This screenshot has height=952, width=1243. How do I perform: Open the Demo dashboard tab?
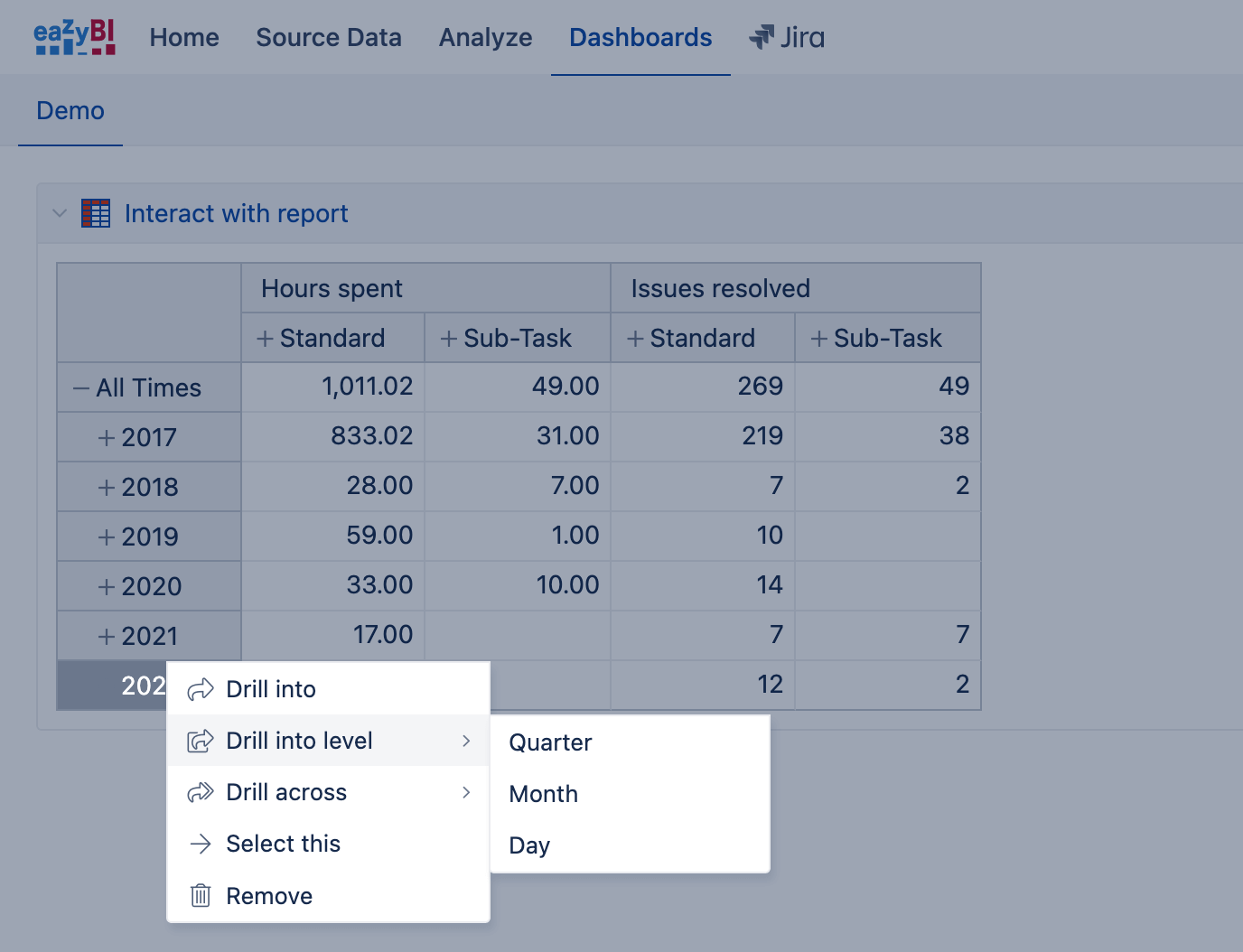pos(70,111)
